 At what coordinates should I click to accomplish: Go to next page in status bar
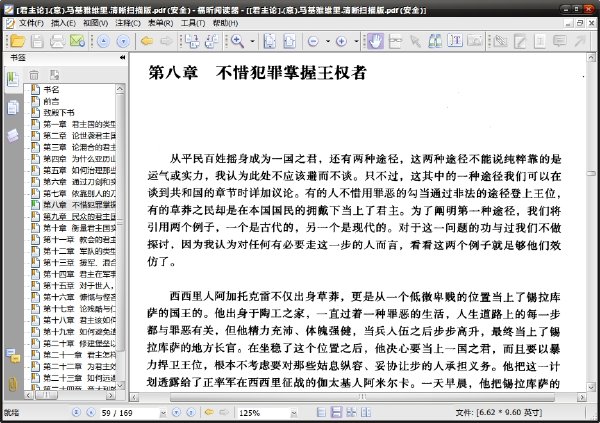[x=176, y=412]
